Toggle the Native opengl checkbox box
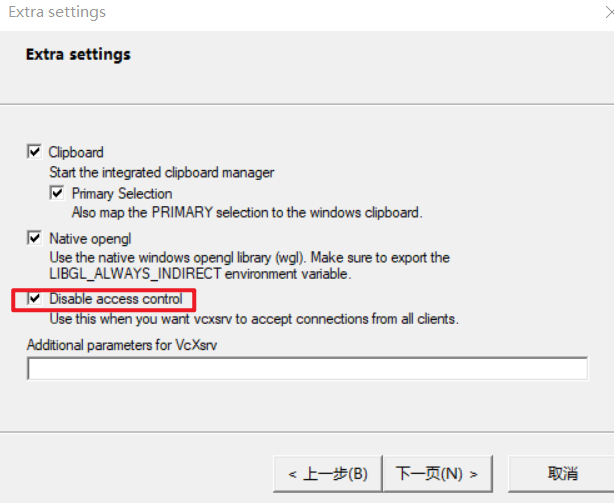This screenshot has width=614, height=503. (34, 238)
